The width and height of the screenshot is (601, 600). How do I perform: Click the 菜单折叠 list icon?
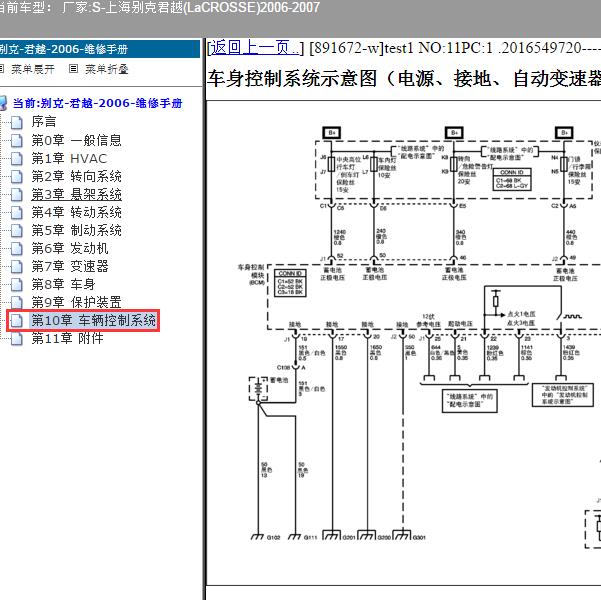pyautogui.click(x=73, y=69)
